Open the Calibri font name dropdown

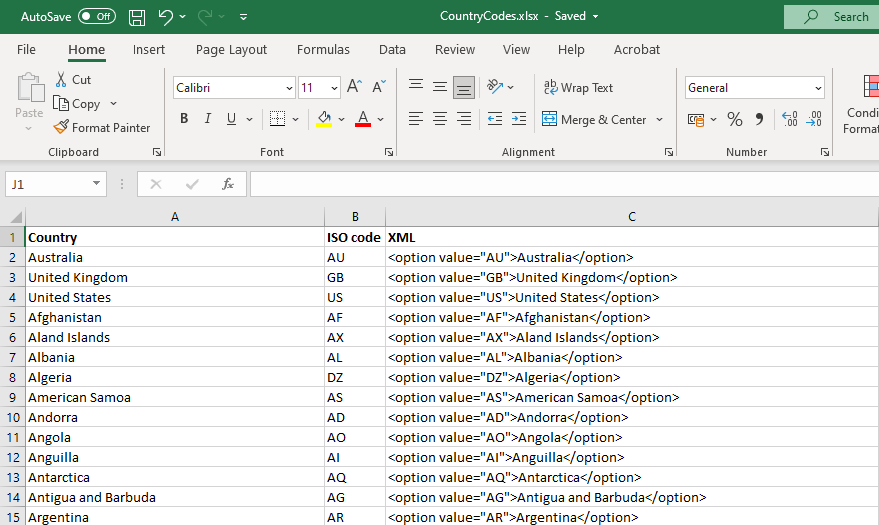tap(289, 88)
